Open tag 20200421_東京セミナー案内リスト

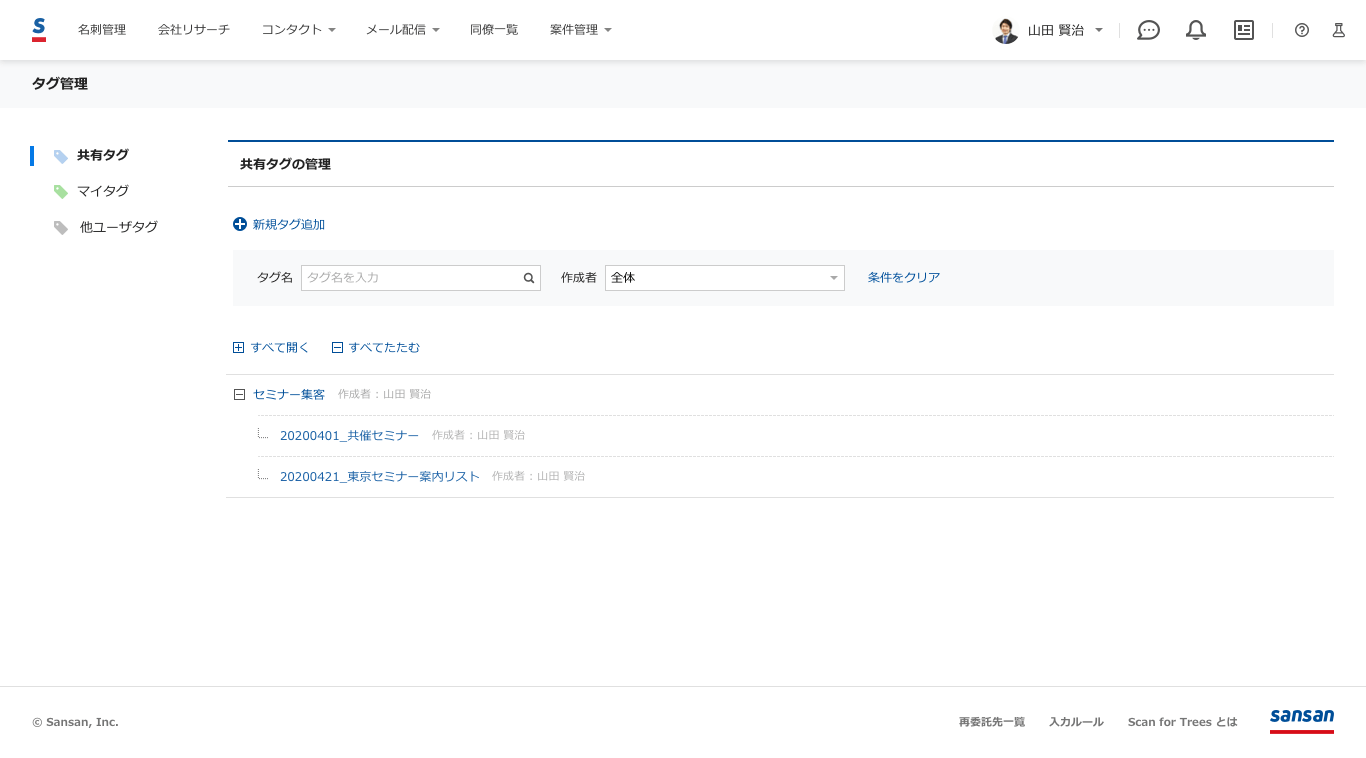tap(380, 477)
